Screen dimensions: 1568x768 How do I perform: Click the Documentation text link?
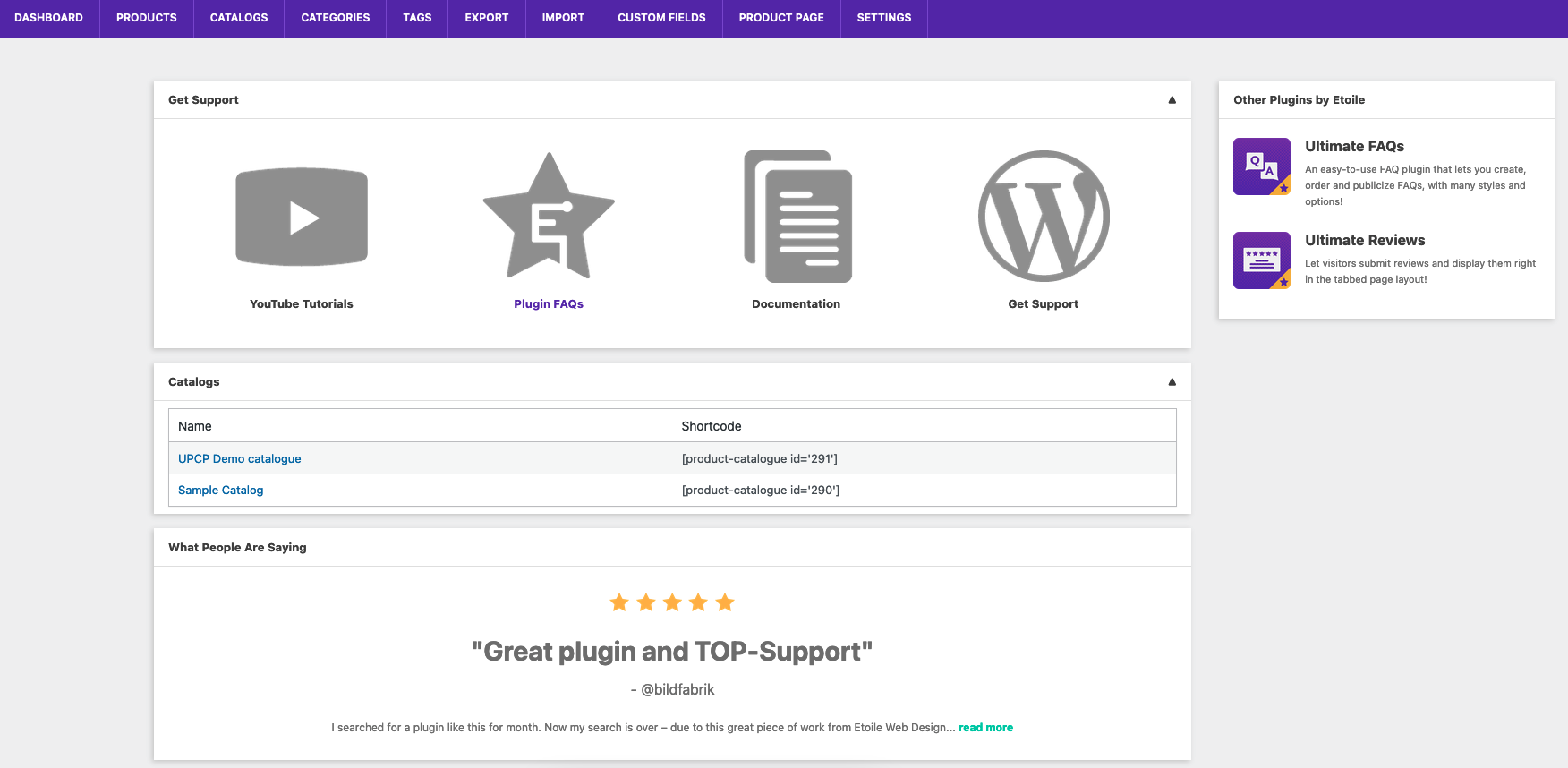click(x=797, y=304)
